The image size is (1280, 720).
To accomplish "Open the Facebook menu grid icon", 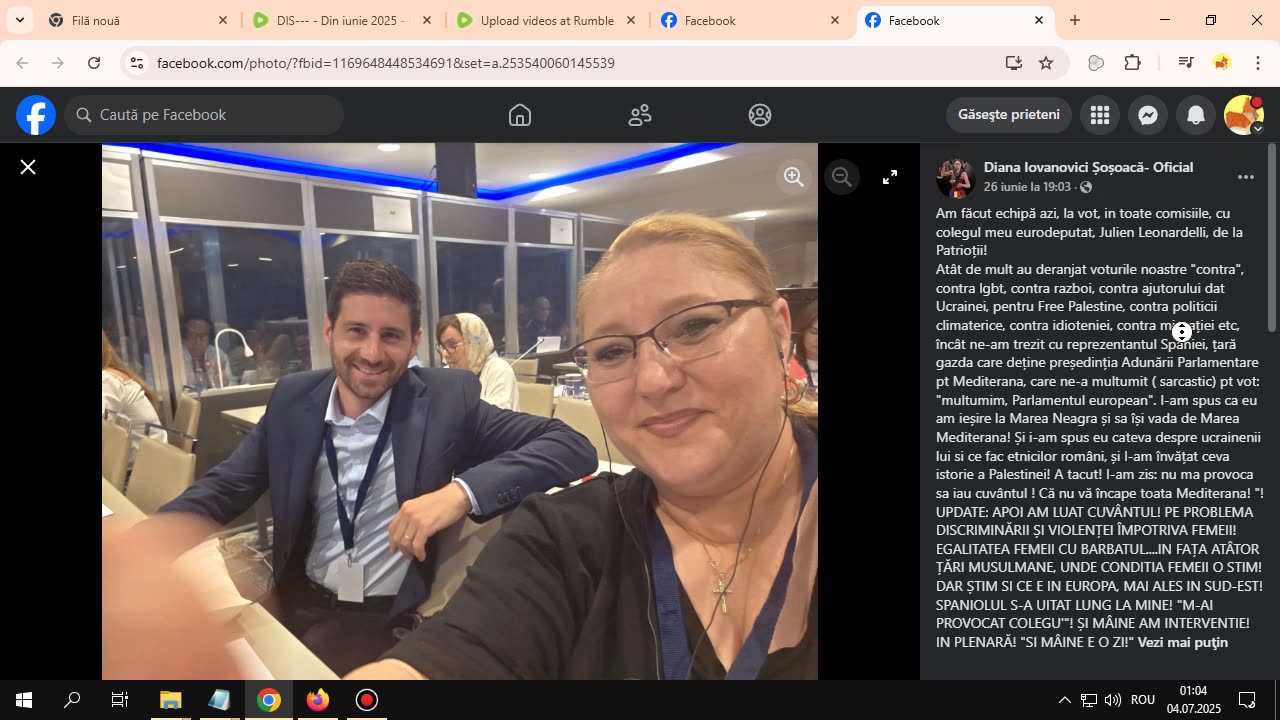I will click(x=1100, y=115).
